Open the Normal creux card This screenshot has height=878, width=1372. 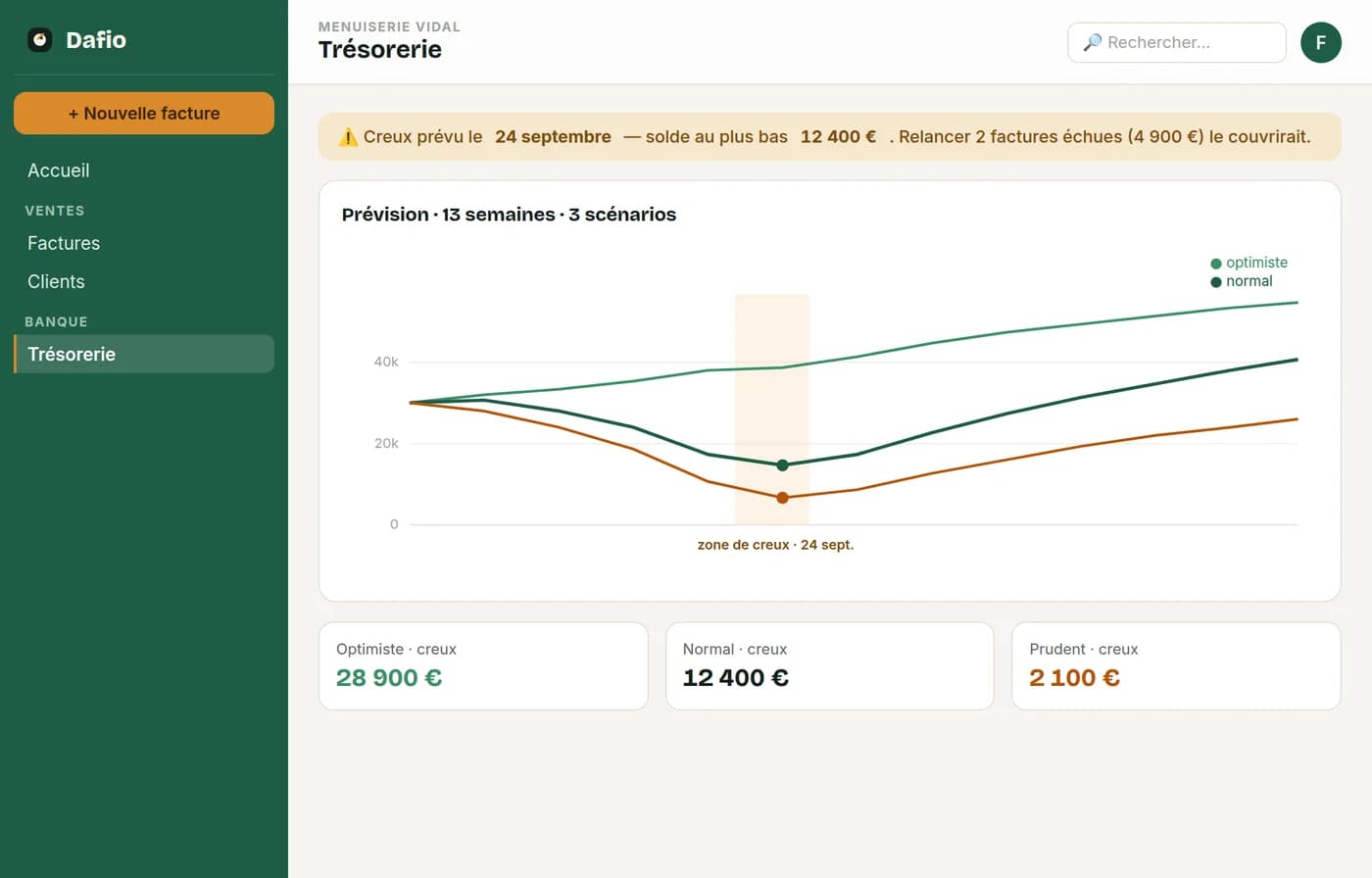pos(830,666)
